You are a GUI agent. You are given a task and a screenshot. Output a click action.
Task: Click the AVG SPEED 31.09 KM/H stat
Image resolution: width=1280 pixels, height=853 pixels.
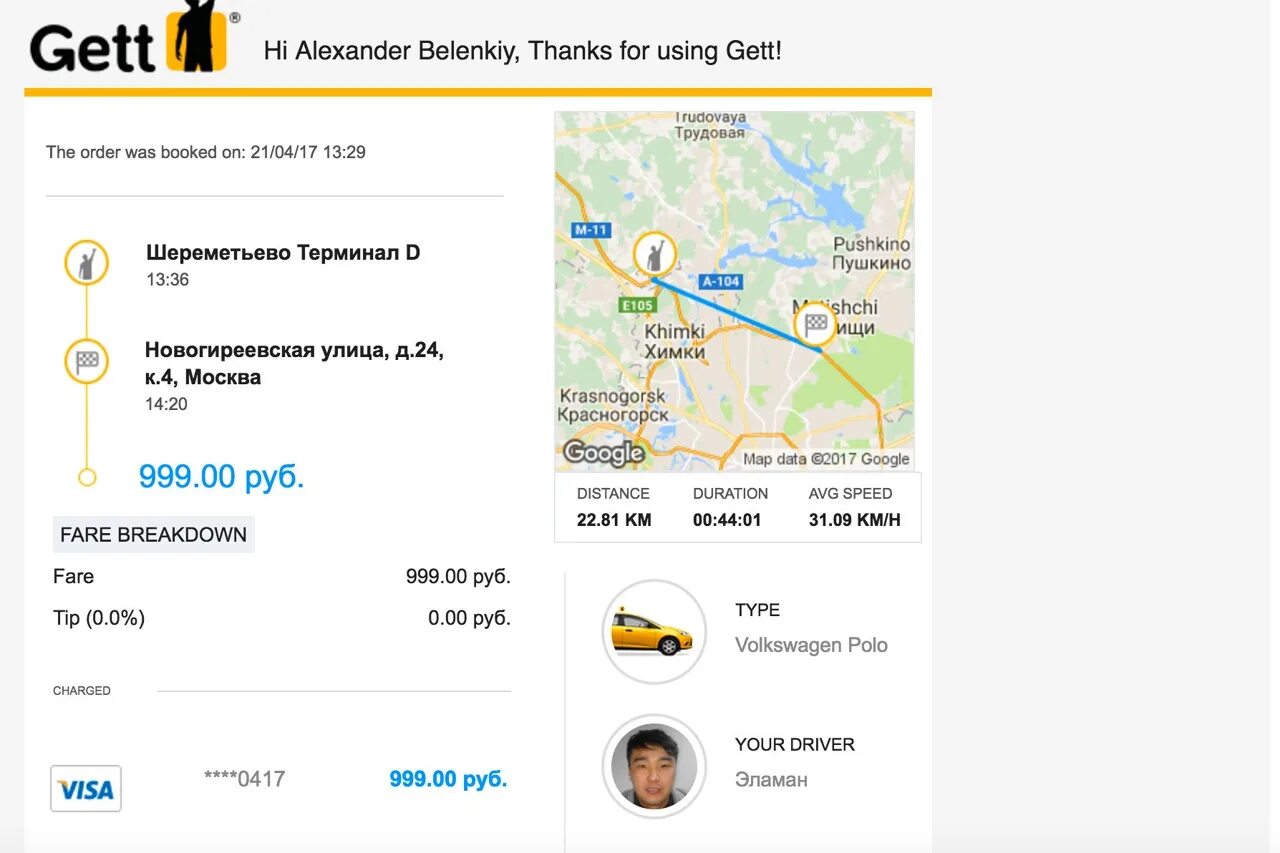coord(854,507)
